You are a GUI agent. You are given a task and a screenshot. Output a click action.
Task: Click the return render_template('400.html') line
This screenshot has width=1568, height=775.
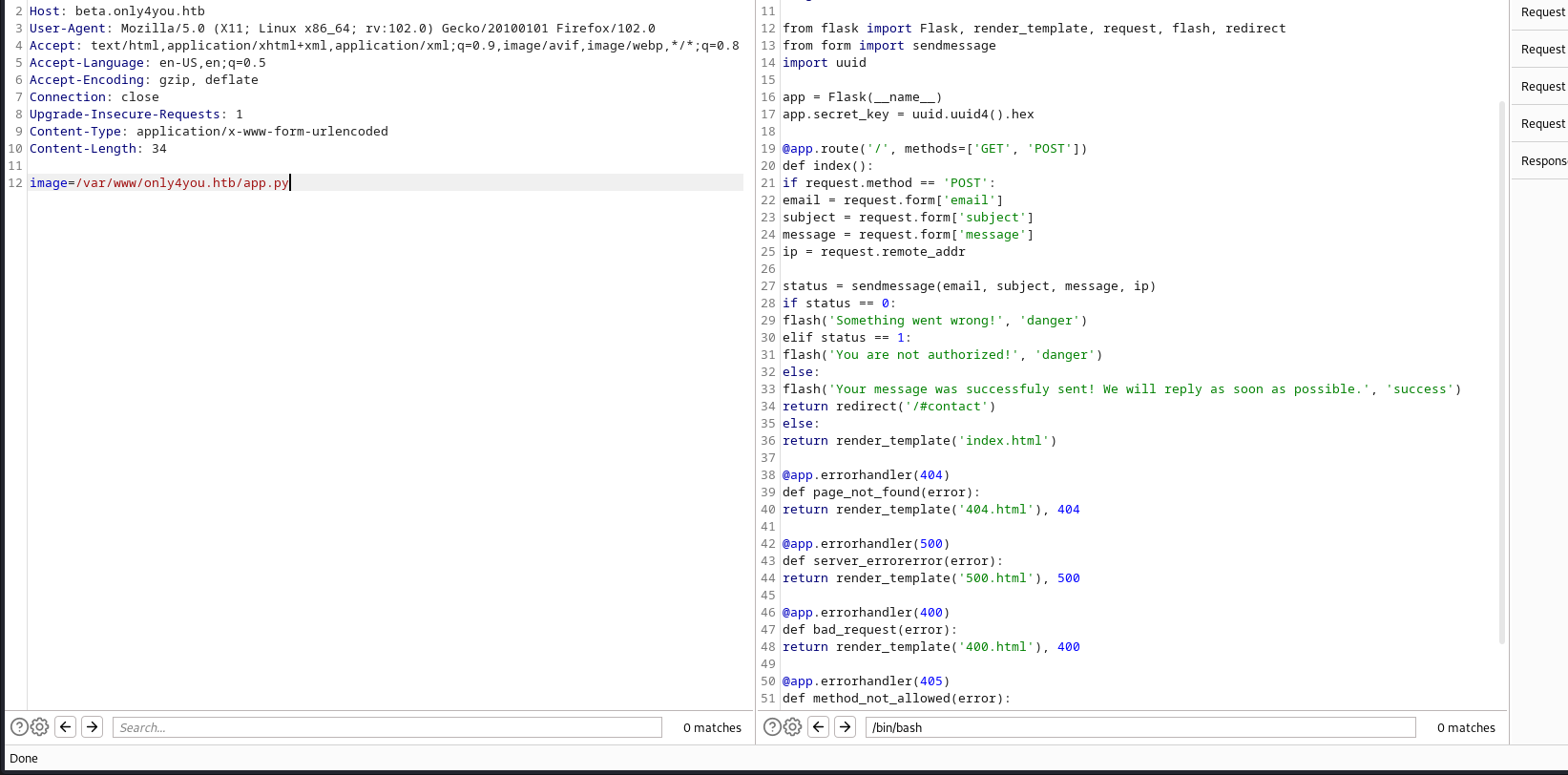[x=931, y=647]
